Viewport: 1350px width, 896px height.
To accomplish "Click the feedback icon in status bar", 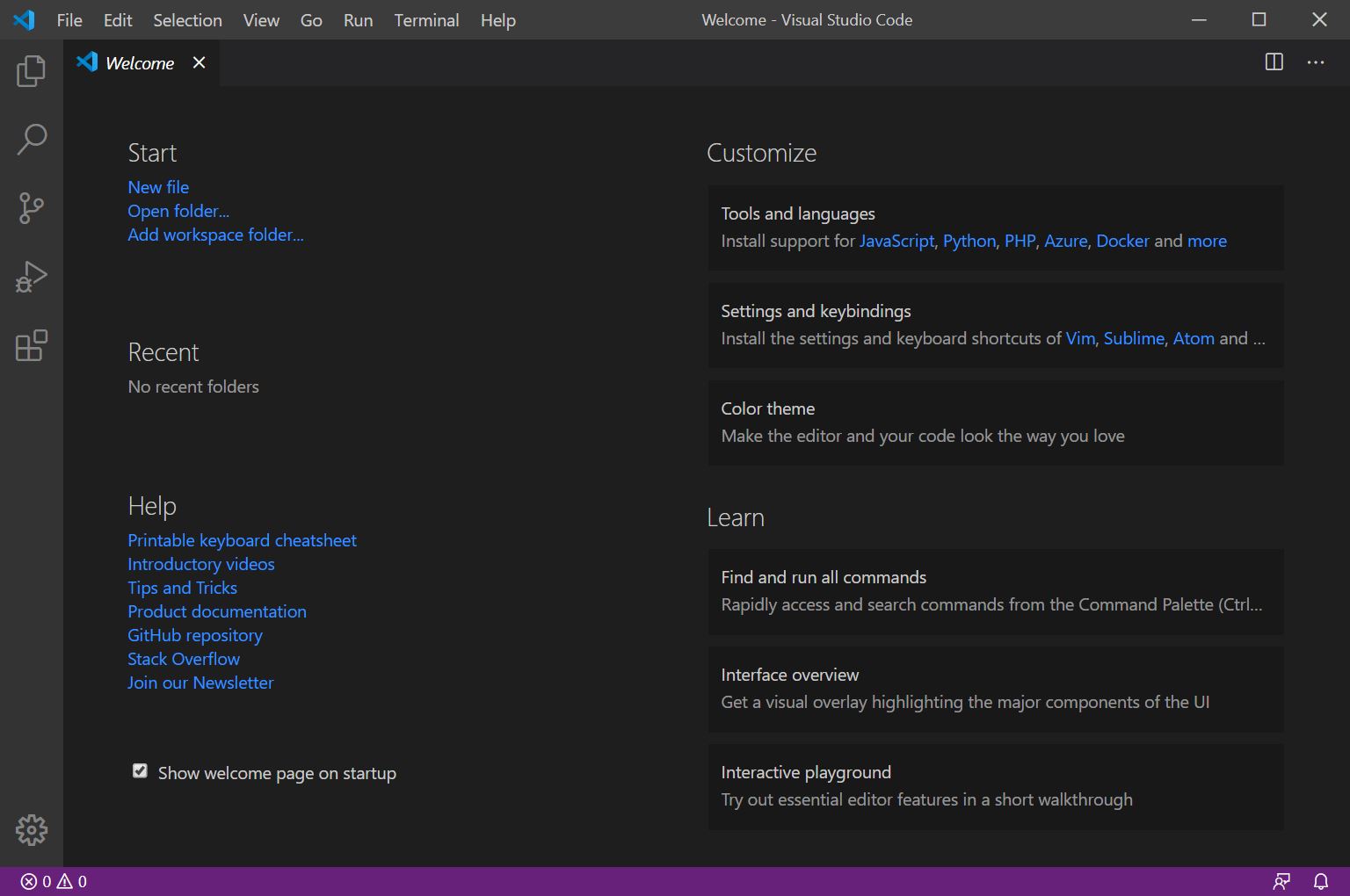I will [1281, 881].
